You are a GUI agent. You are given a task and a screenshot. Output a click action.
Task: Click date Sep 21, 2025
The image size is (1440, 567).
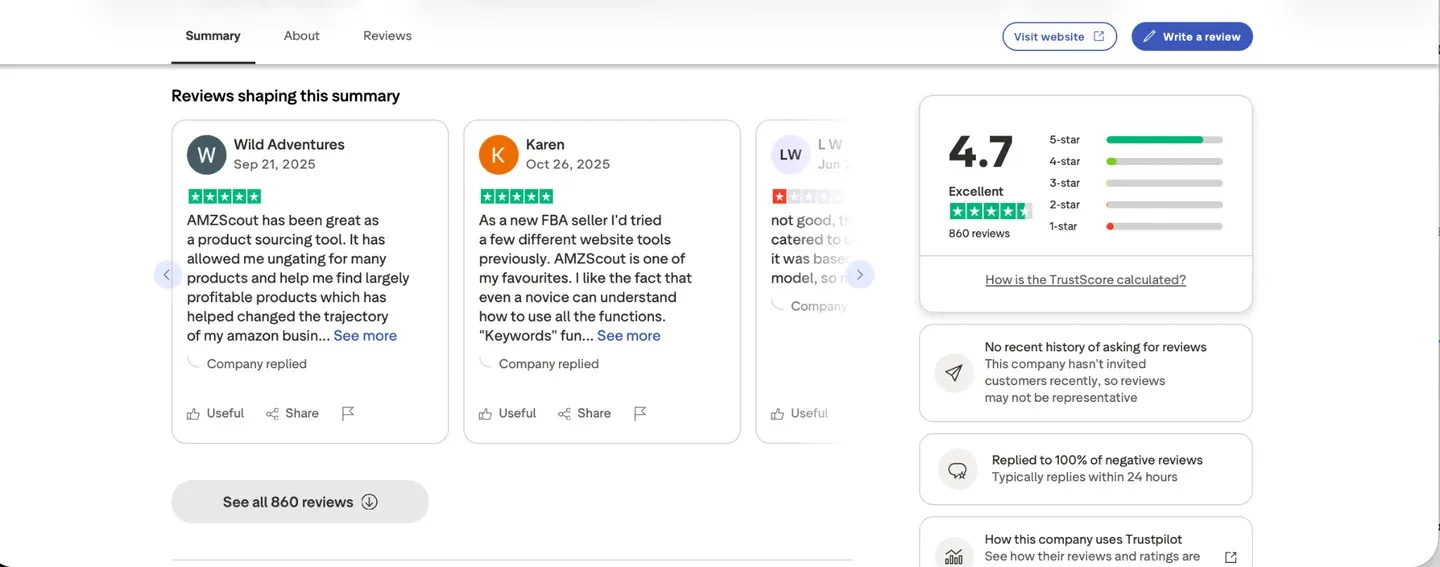pyautogui.click(x=274, y=164)
